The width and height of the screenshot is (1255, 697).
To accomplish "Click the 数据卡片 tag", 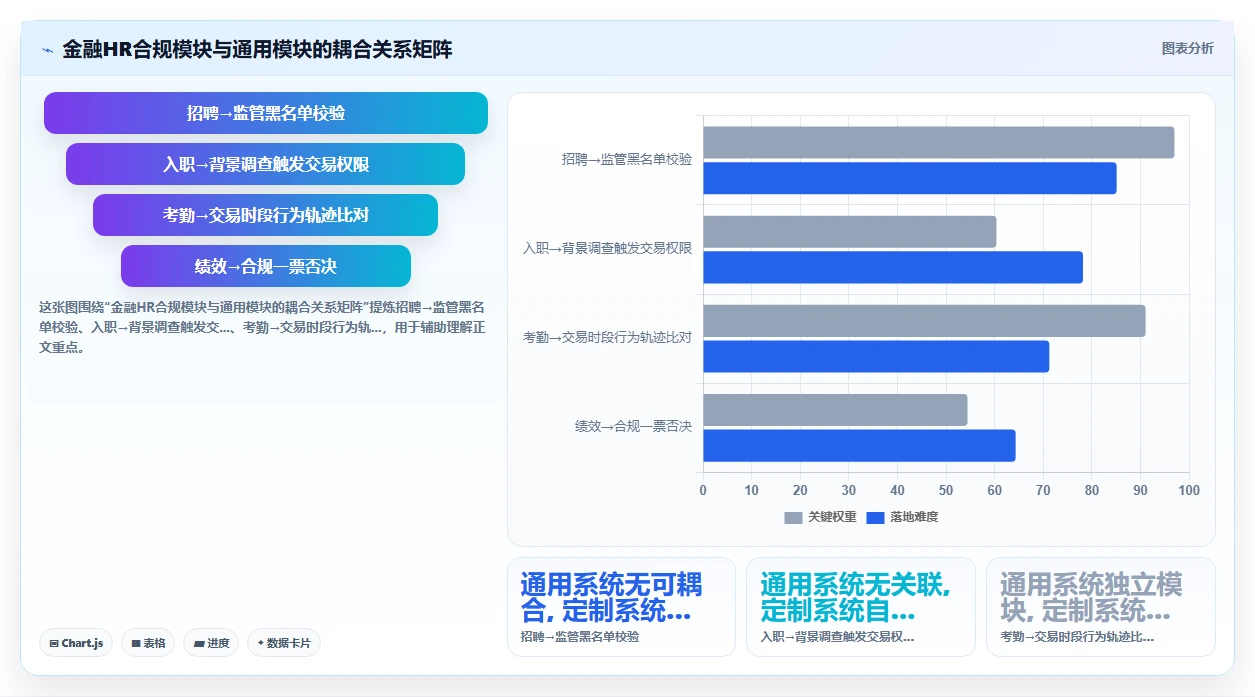I will (x=284, y=643).
